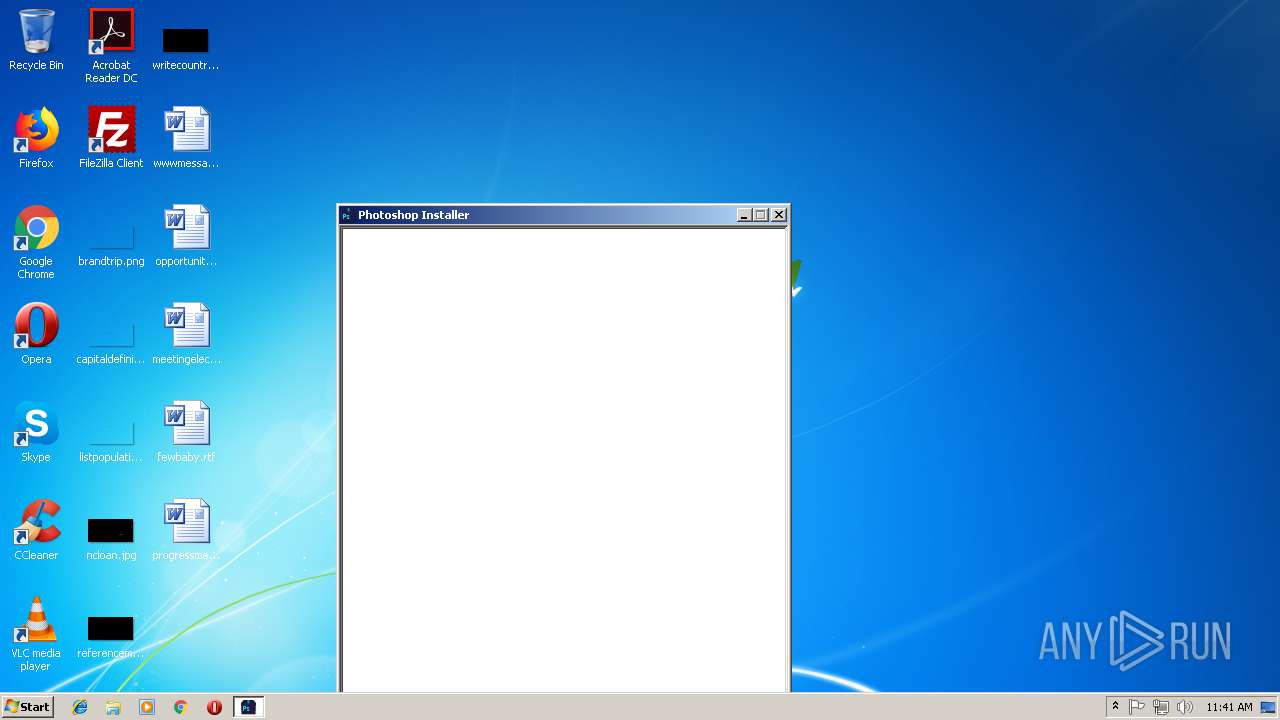Open Windows Explorer folder in taskbar
Screen dimensions: 1280x720
[x=113, y=707]
